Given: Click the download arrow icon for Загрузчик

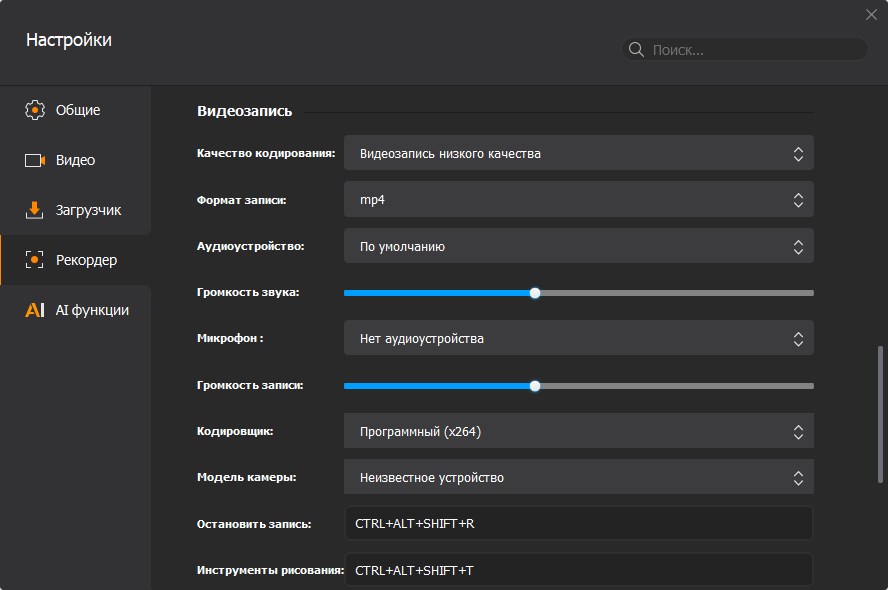Looking at the screenshot, I should (x=35, y=210).
